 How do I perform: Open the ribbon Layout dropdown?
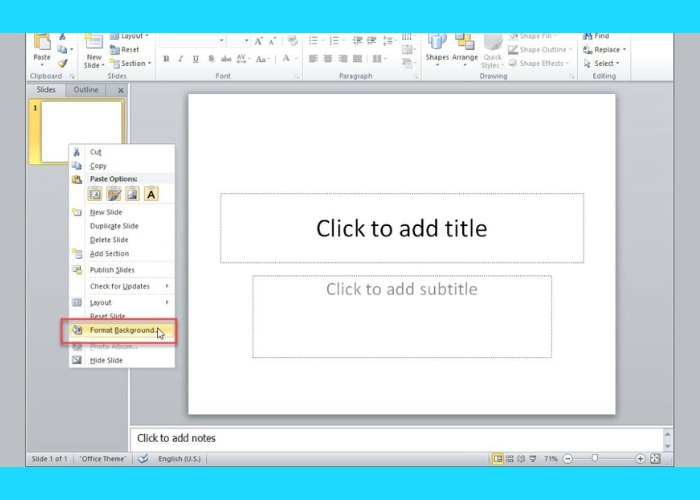(129, 37)
